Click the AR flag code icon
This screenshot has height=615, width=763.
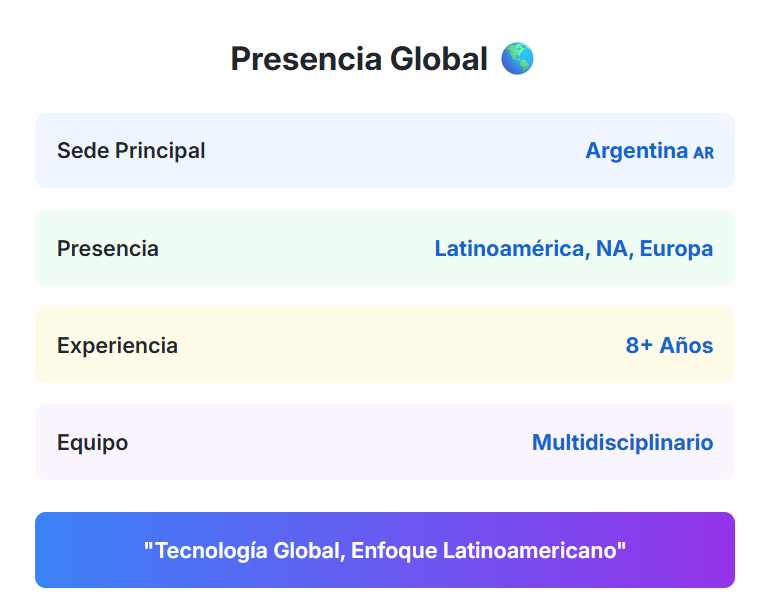(703, 153)
